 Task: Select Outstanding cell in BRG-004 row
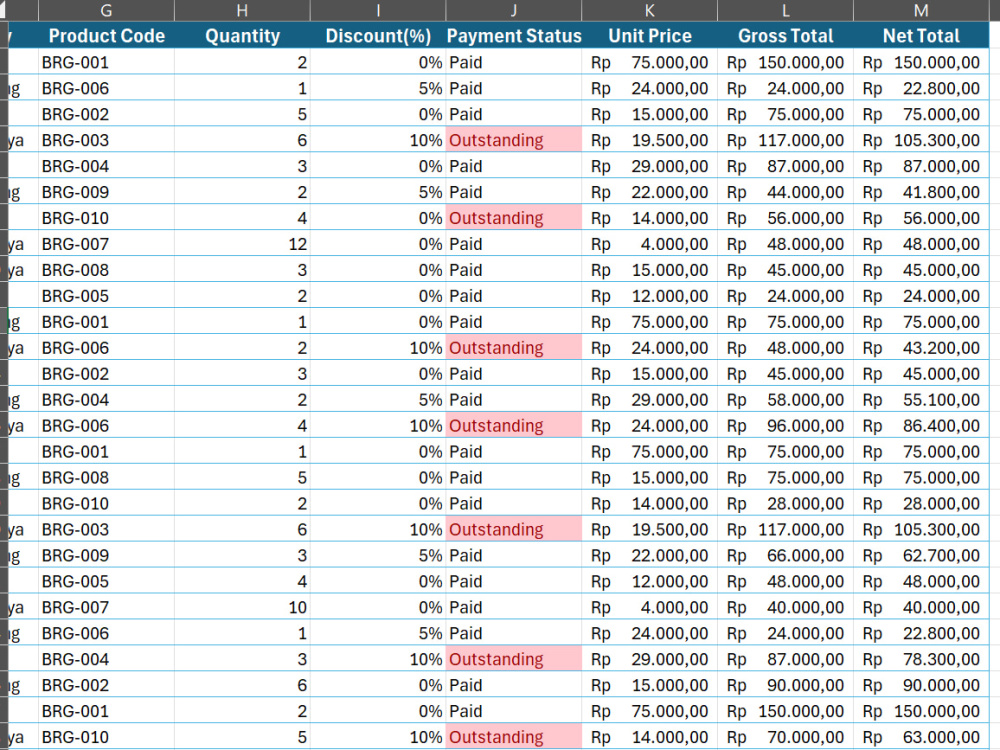pos(514,659)
